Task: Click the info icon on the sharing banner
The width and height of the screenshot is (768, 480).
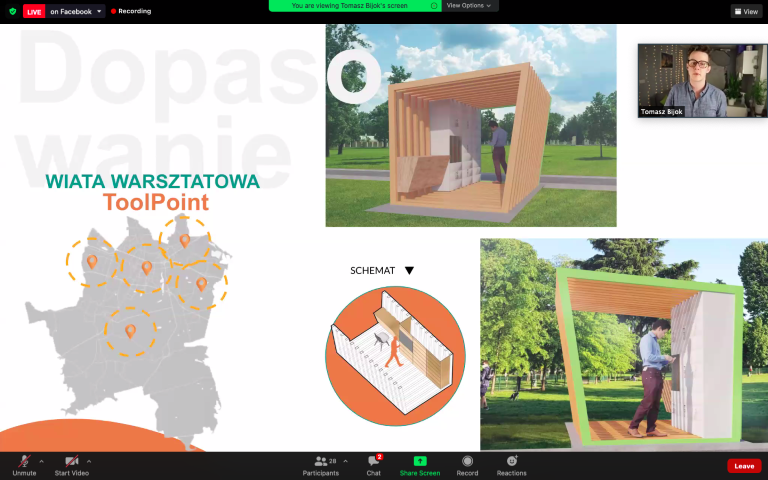Action: (434, 5)
